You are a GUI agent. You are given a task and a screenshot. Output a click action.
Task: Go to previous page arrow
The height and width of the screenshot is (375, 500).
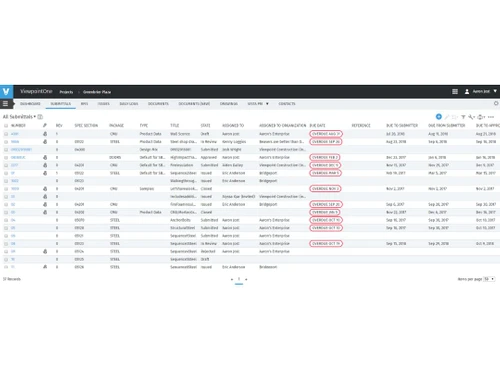(232, 279)
